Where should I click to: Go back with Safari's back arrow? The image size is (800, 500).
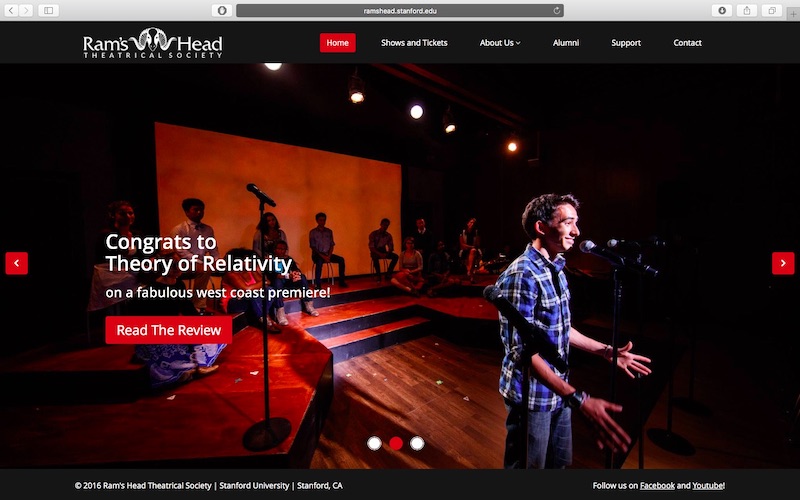[x=11, y=10]
